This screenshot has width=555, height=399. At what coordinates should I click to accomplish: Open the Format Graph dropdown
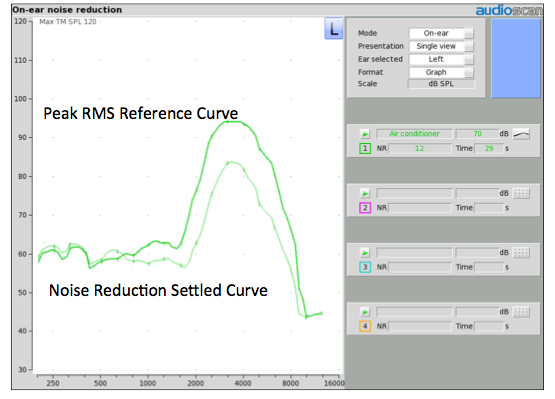coord(441,72)
